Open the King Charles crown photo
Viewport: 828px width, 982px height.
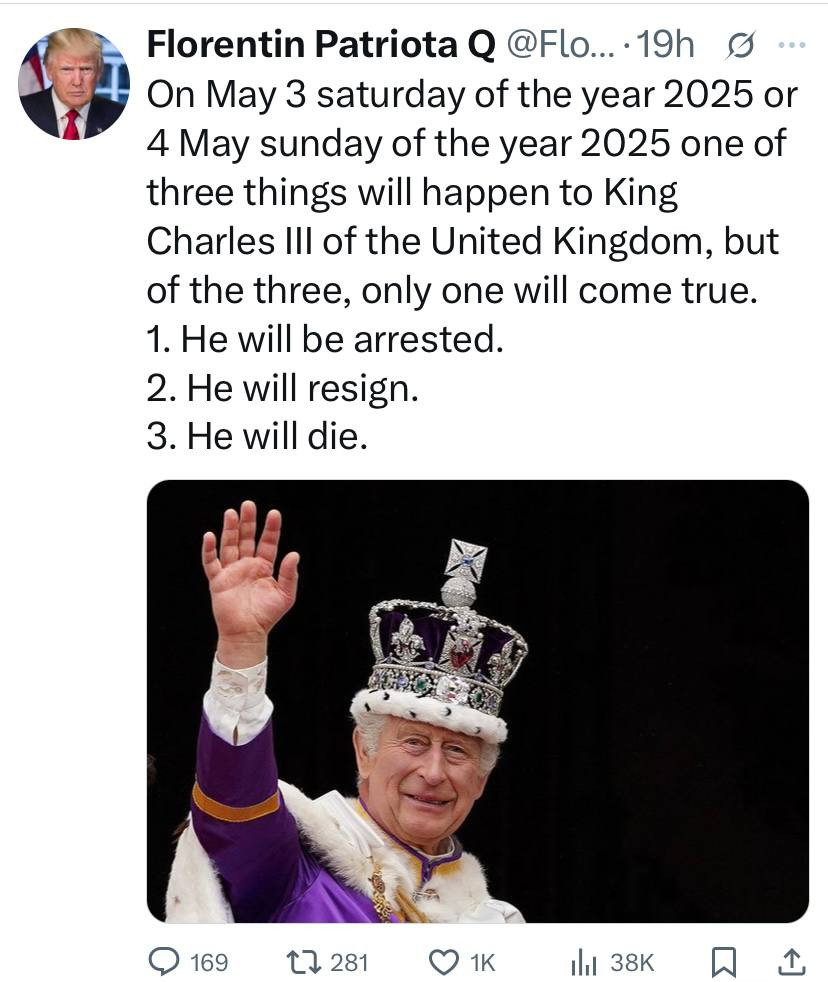[477, 700]
